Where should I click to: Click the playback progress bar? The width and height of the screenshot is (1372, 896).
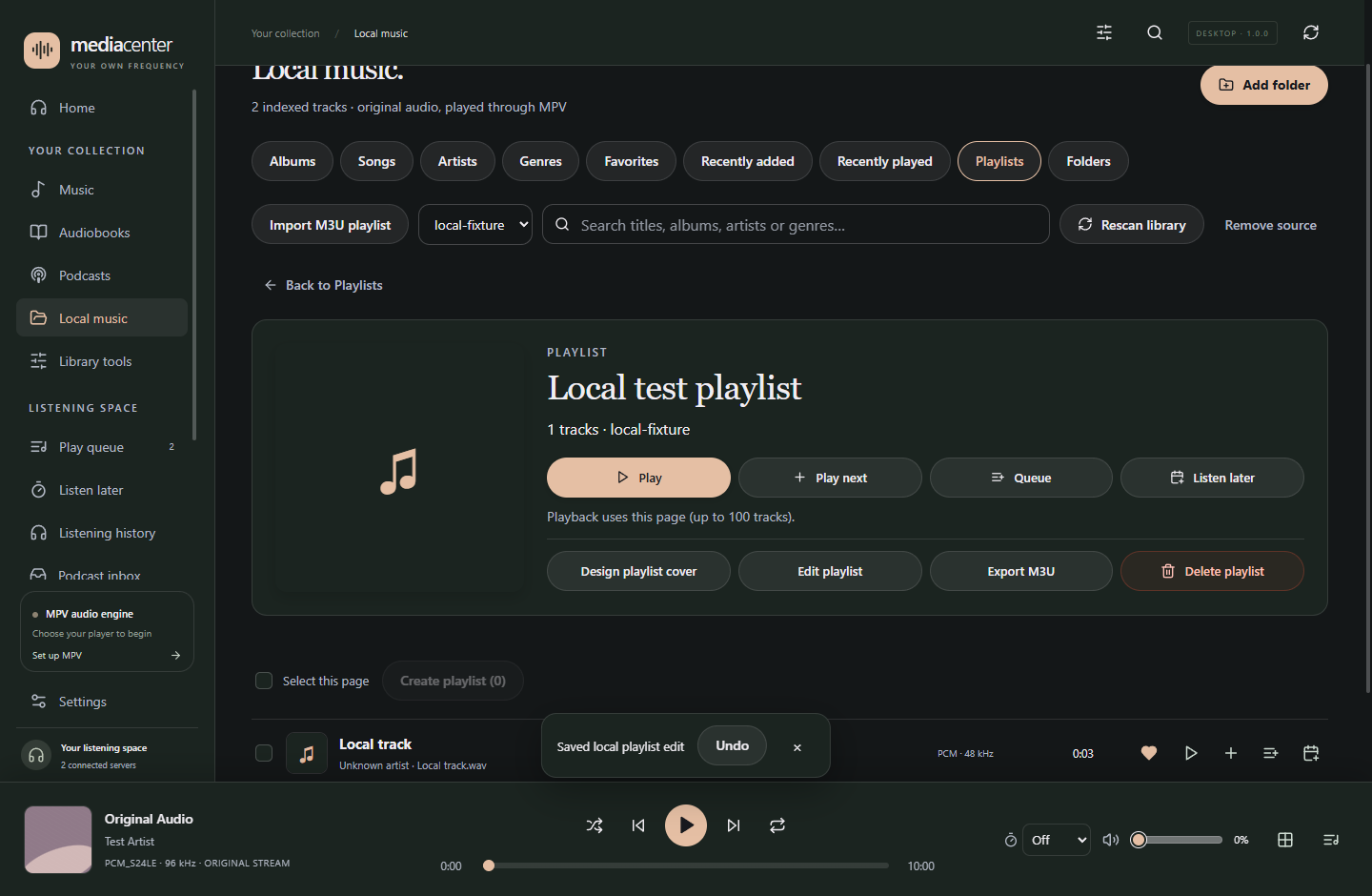(686, 865)
